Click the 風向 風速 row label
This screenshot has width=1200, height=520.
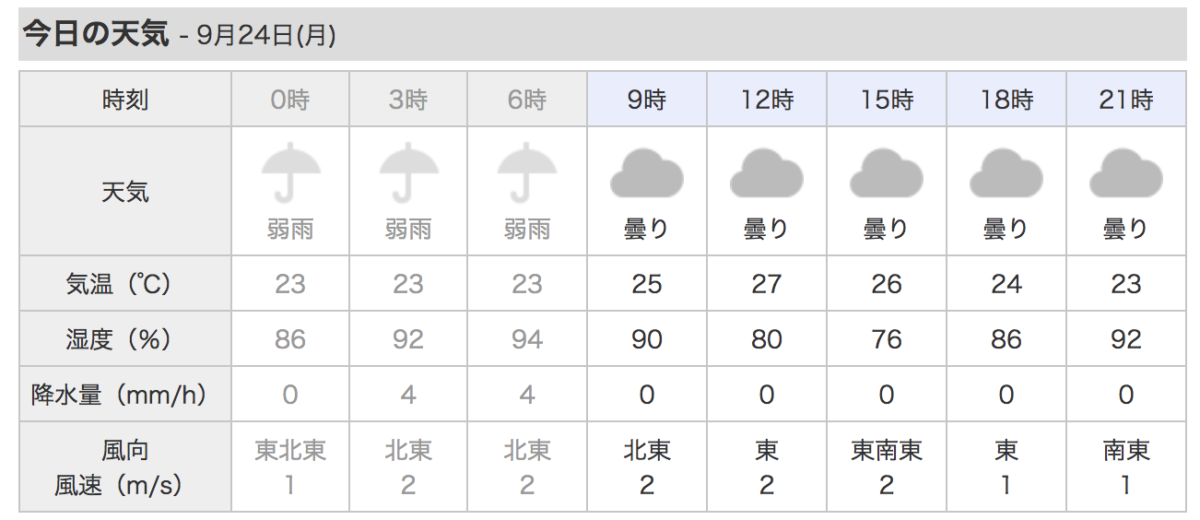125,467
